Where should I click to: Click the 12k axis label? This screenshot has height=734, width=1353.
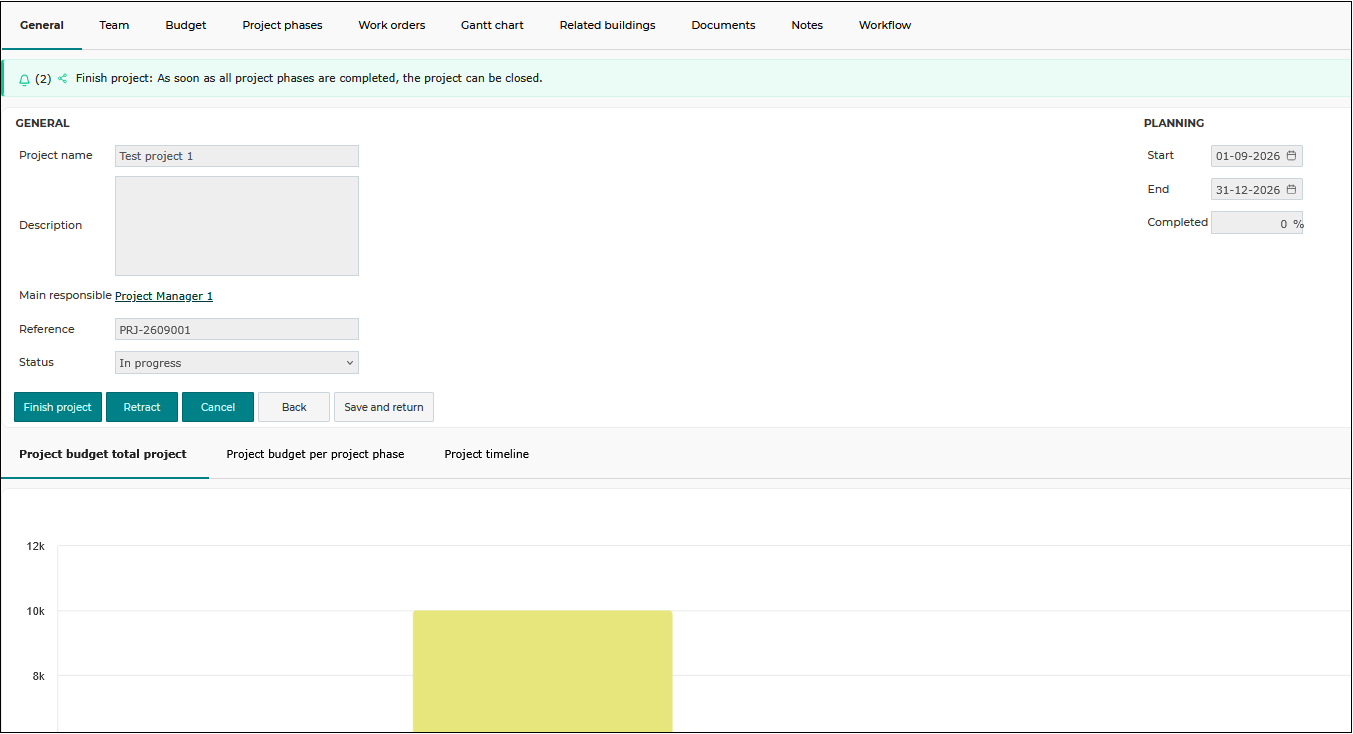click(36, 546)
